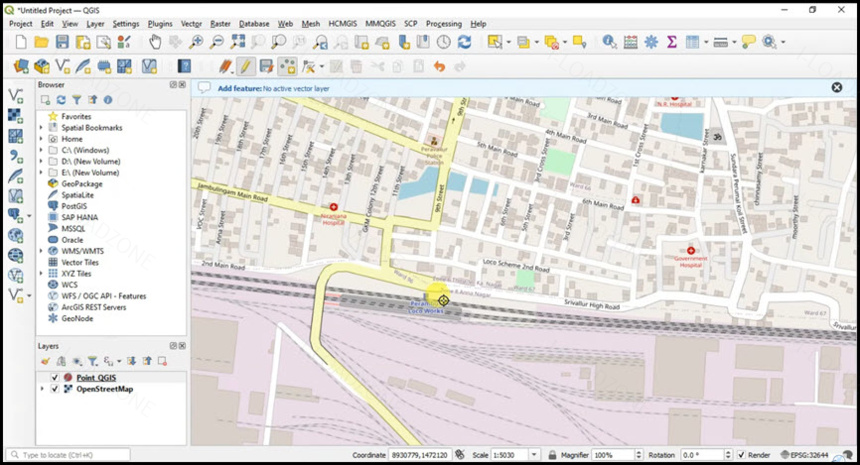Open the Temporal Controller clock icon
860x465 pixels.
click(x=444, y=42)
